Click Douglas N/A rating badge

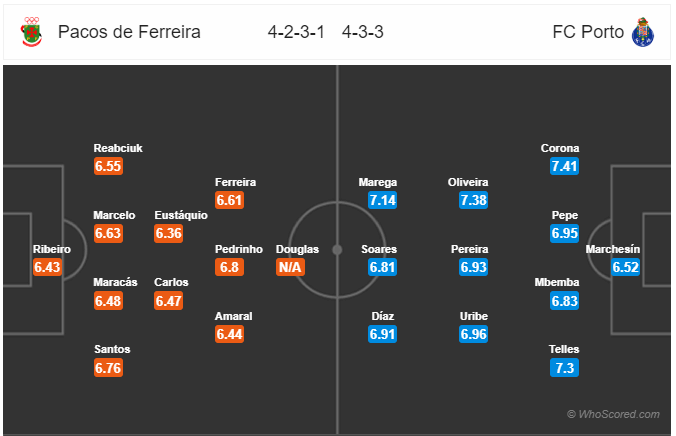pos(290,267)
